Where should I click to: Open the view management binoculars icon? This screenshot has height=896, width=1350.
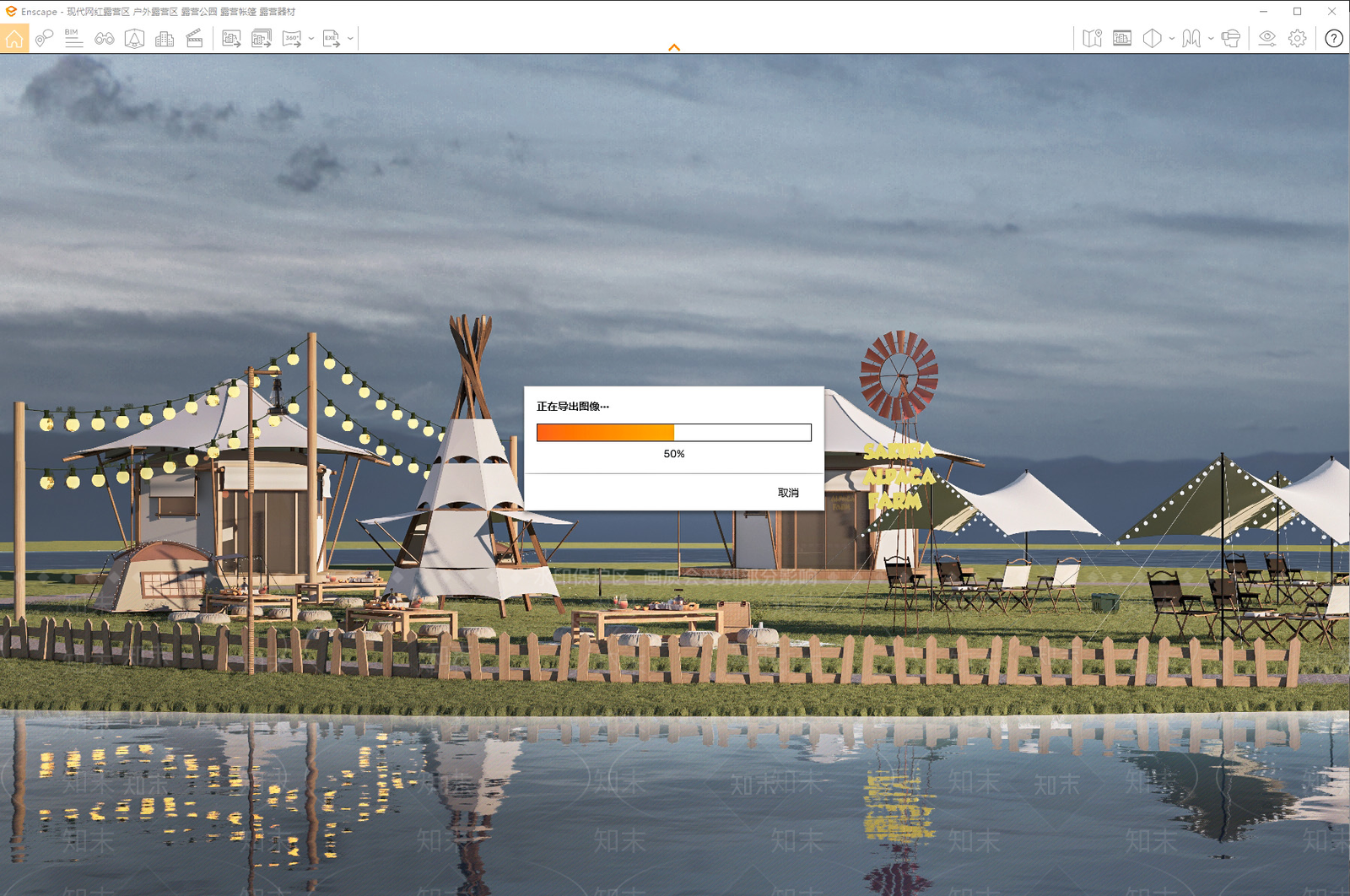coord(104,39)
